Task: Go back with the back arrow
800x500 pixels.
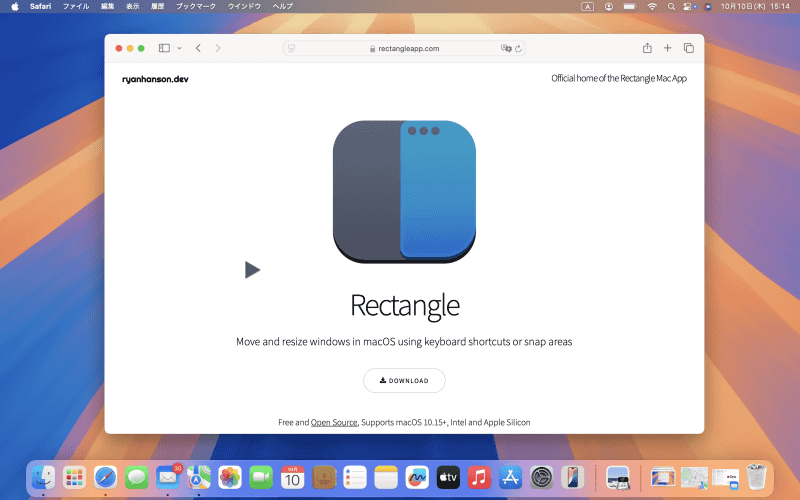Action: coord(198,48)
